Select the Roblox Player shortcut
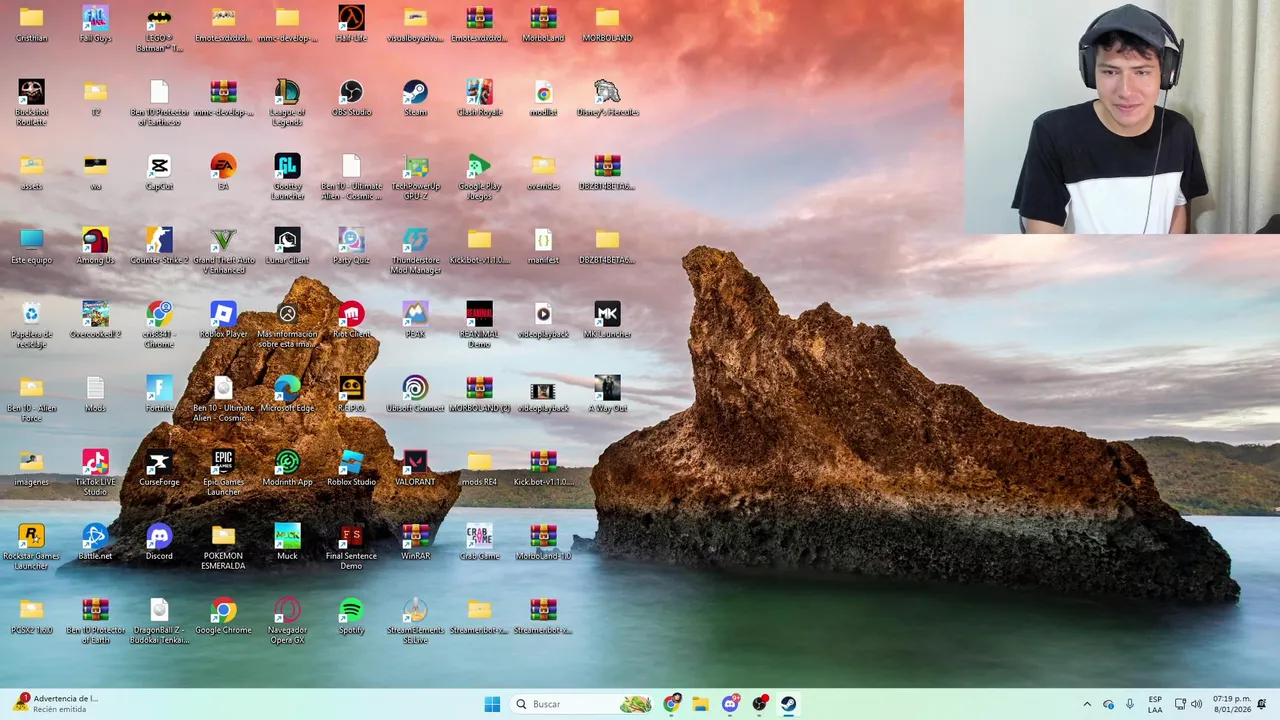Screen dimensions: 1280x720 pyautogui.click(x=223, y=321)
